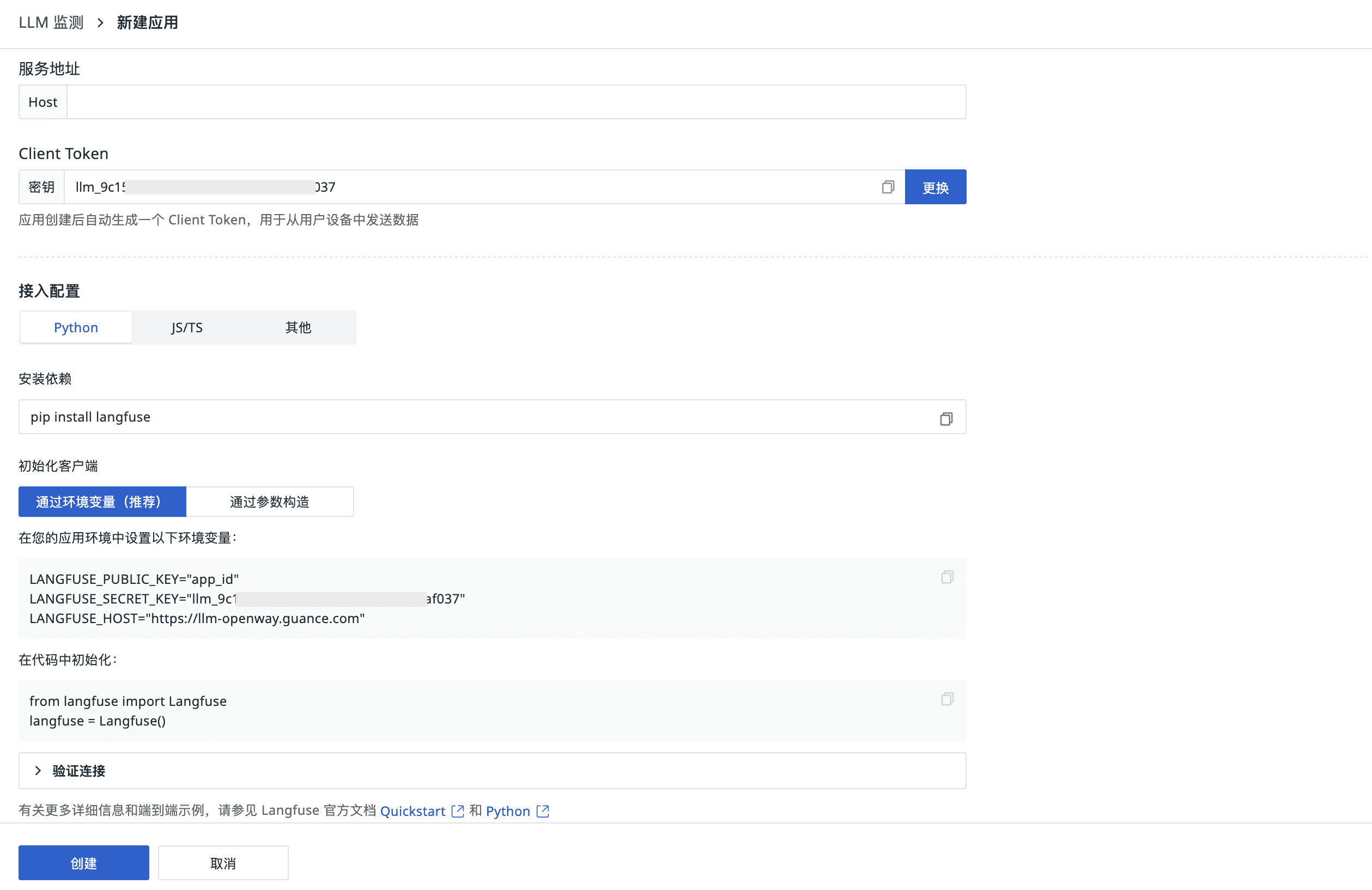The height and width of the screenshot is (890, 1372).
Task: Click external link icon next to Python docs
Action: pos(543,811)
